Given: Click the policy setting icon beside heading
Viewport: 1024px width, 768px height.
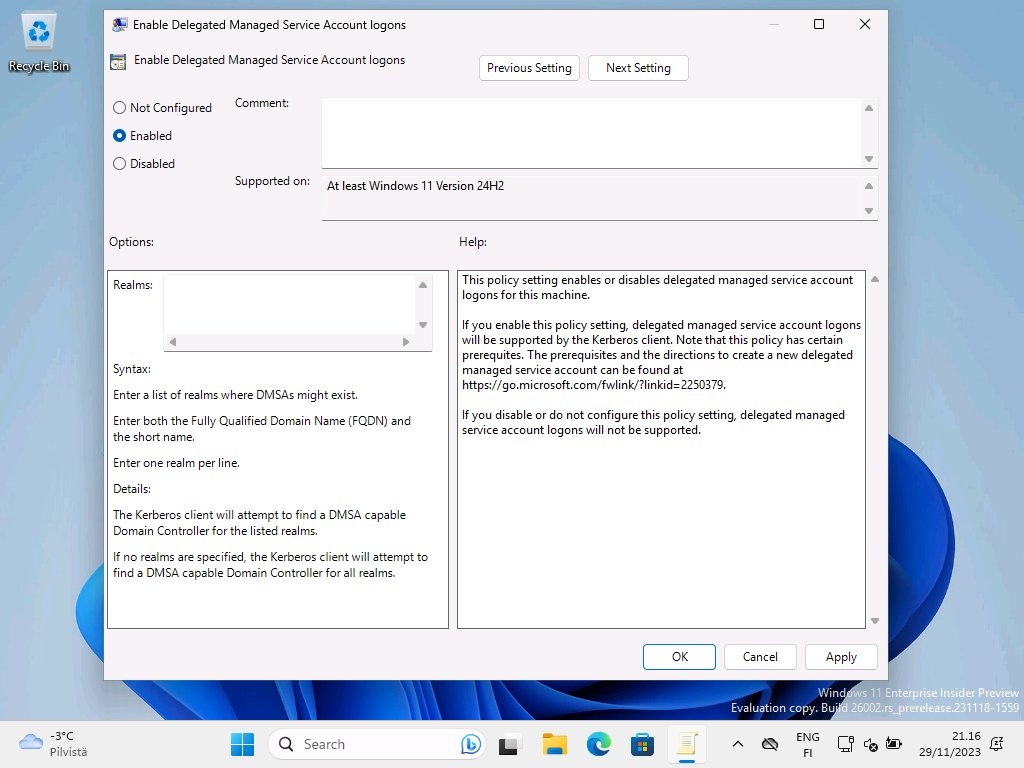Looking at the screenshot, I should 118,61.
